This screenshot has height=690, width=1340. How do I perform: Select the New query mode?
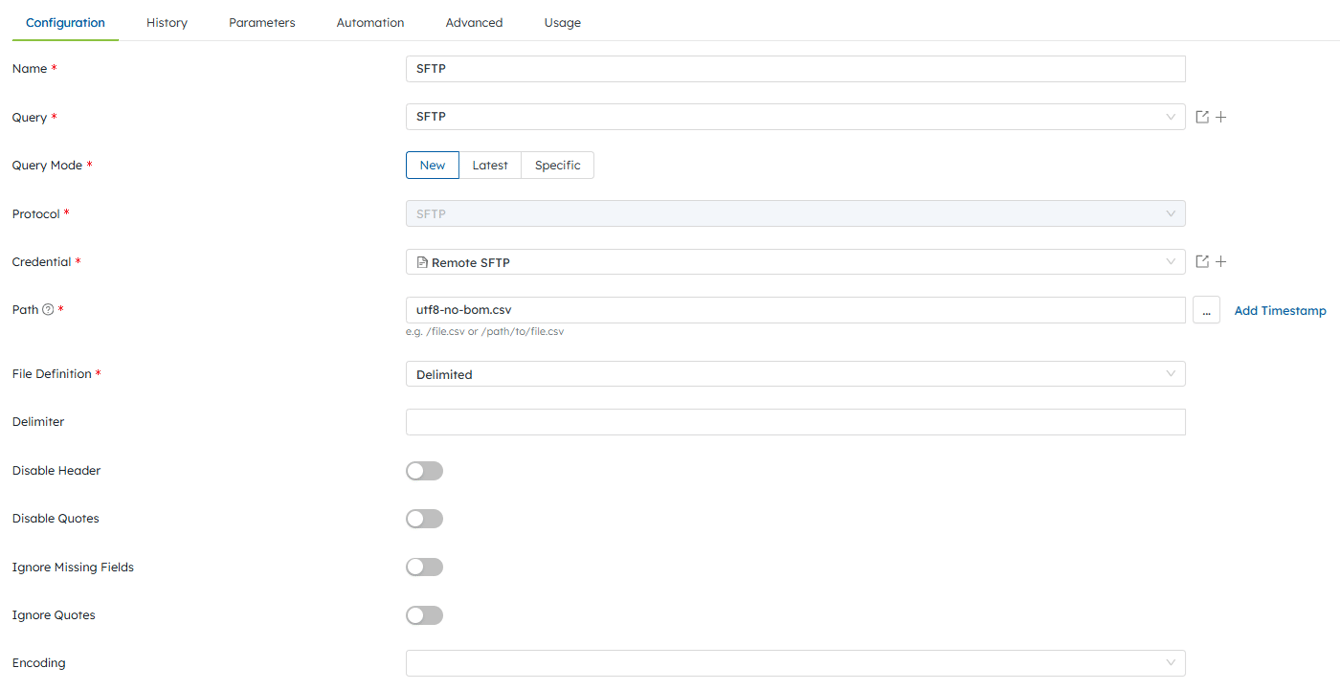[432, 165]
